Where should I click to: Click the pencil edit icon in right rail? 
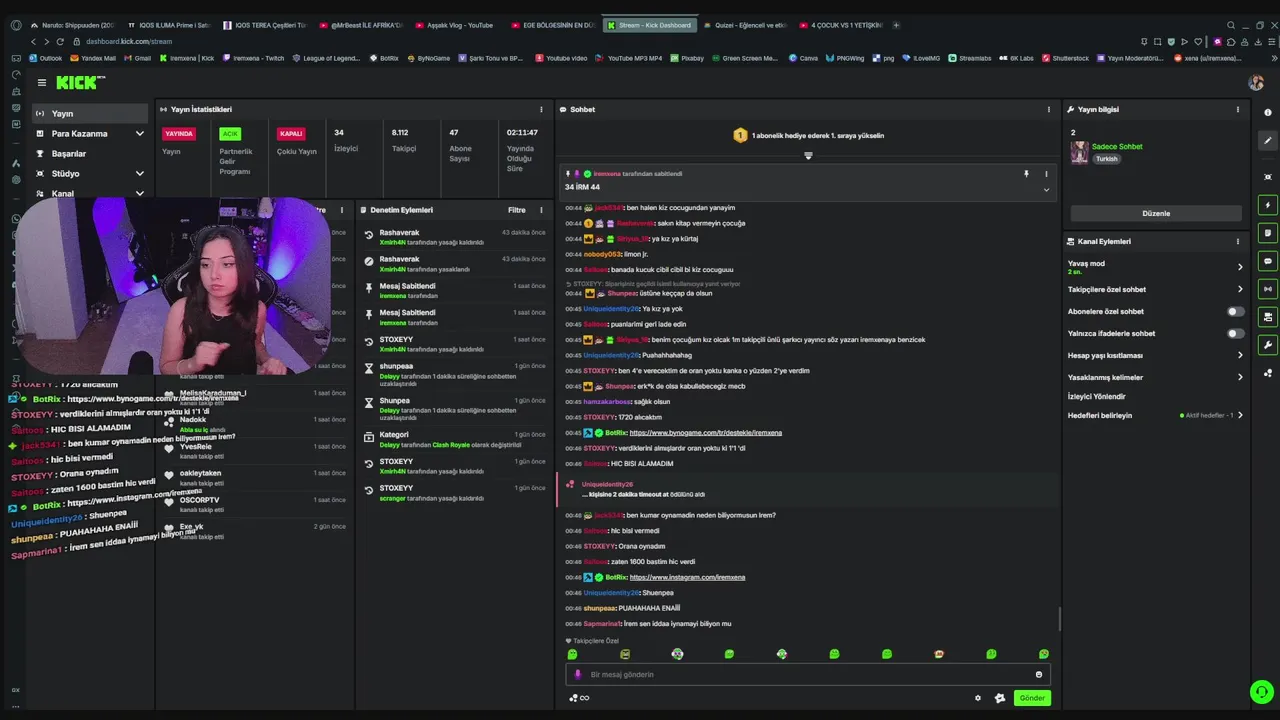coord(1268,141)
